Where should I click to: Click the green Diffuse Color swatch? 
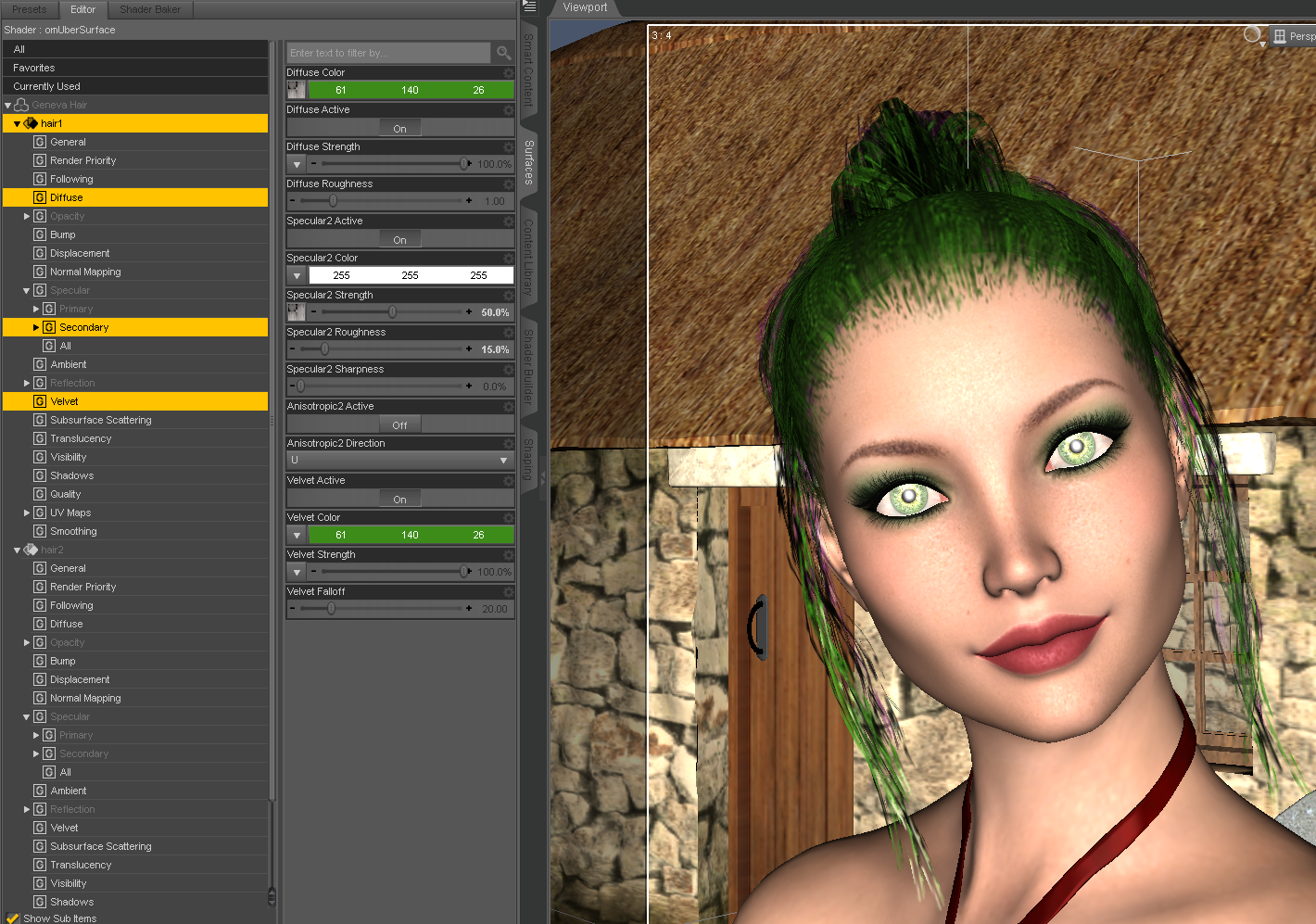[411, 90]
